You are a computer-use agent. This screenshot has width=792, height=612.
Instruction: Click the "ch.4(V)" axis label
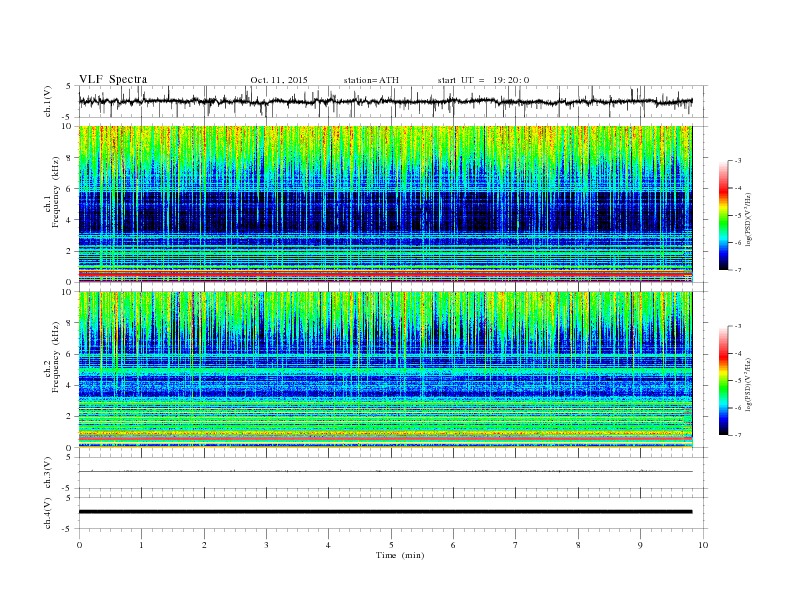click(47, 513)
